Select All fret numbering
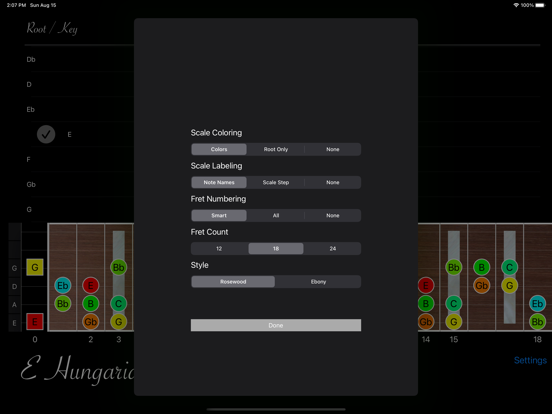The height and width of the screenshot is (414, 552). 276,215
